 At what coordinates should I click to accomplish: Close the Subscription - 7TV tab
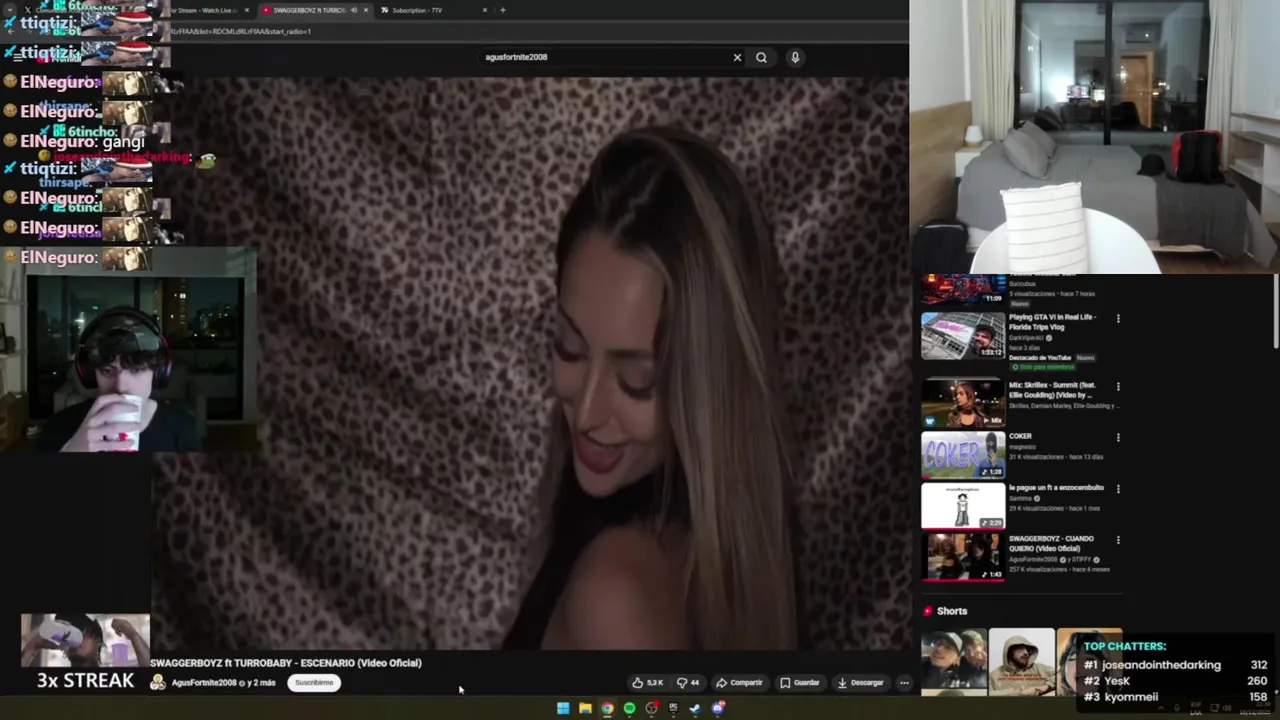tap(485, 10)
